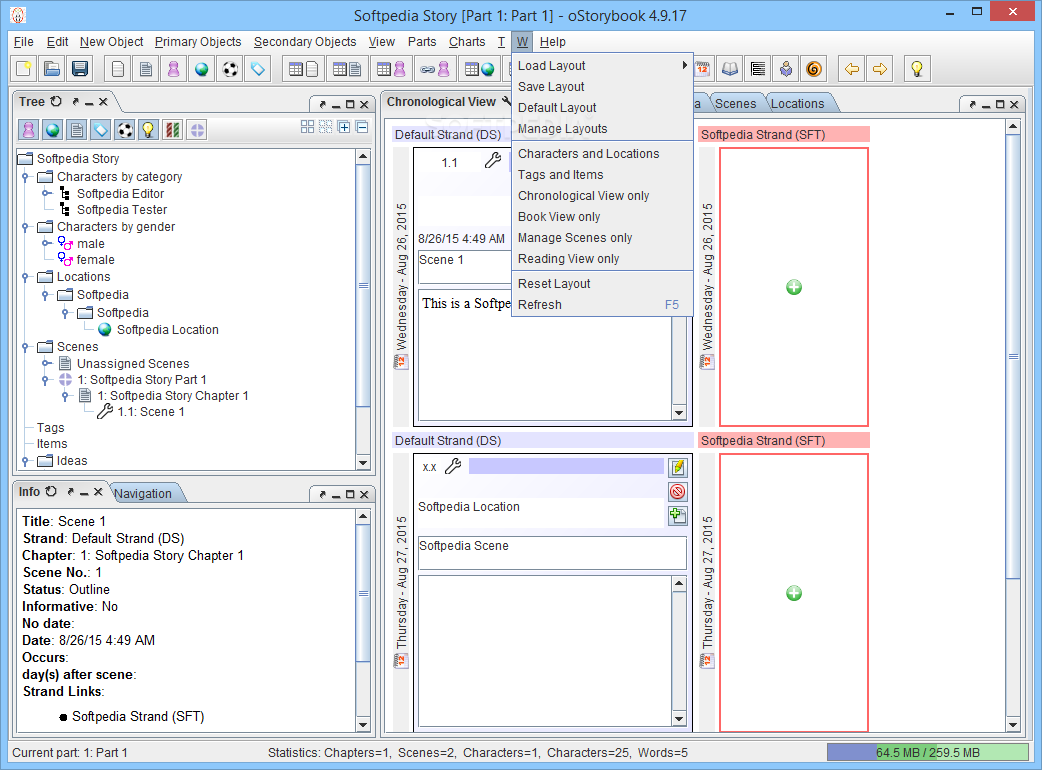Open the locations table icon in toolbar
This screenshot has width=1042, height=770.
(x=480, y=69)
